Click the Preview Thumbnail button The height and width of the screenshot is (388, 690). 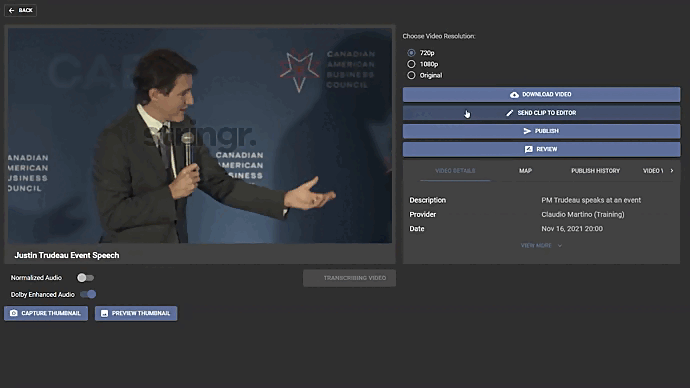[x=136, y=313]
